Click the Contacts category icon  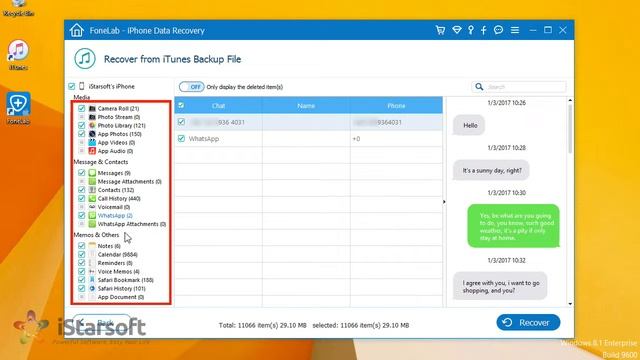[x=92, y=190]
